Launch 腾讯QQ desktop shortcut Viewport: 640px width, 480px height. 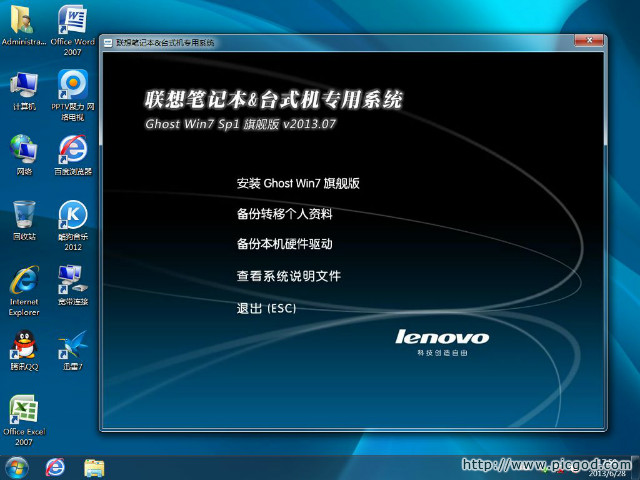pyautogui.click(x=24, y=350)
